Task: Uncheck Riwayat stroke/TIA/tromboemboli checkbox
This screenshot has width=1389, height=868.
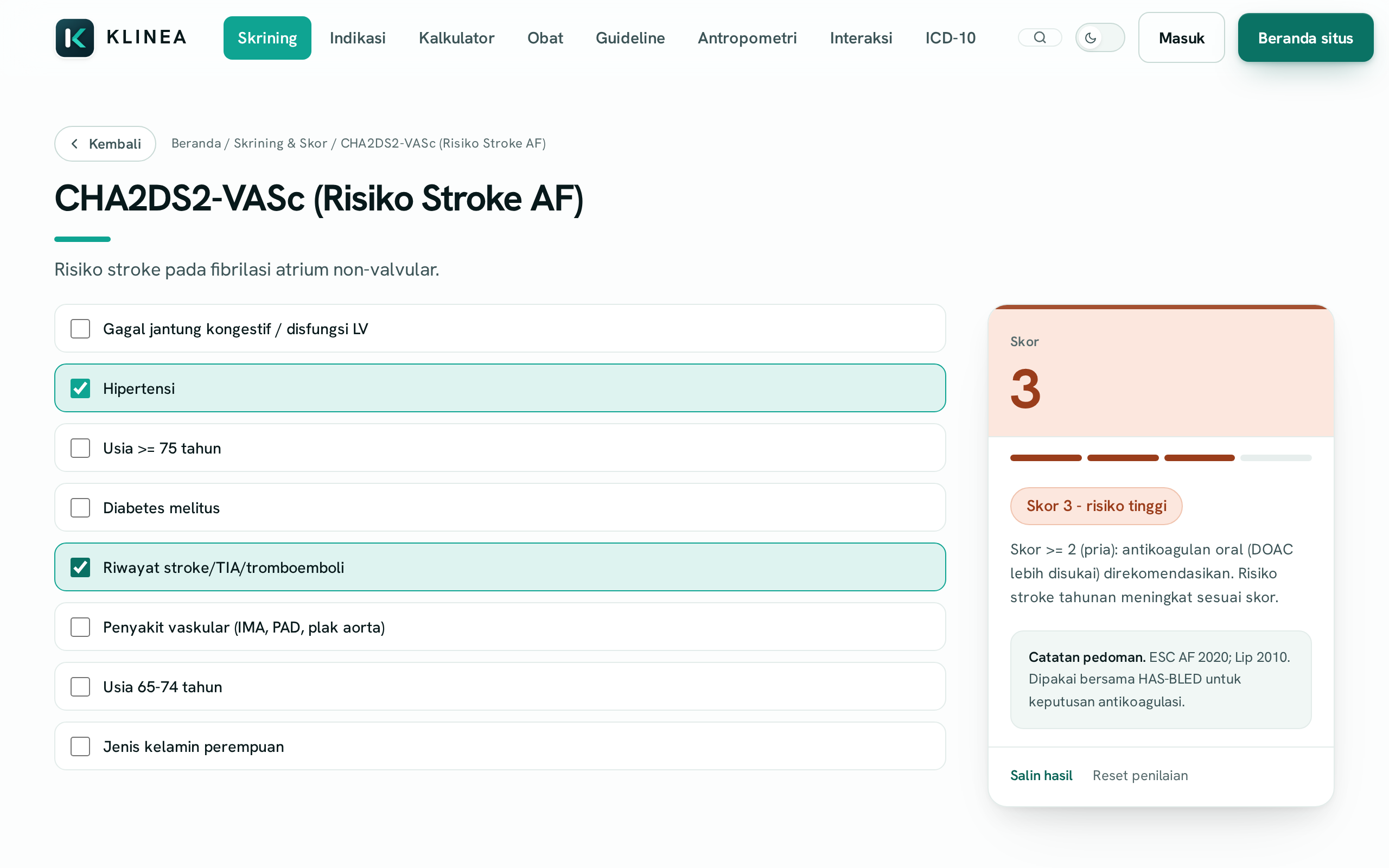Action: (x=80, y=568)
